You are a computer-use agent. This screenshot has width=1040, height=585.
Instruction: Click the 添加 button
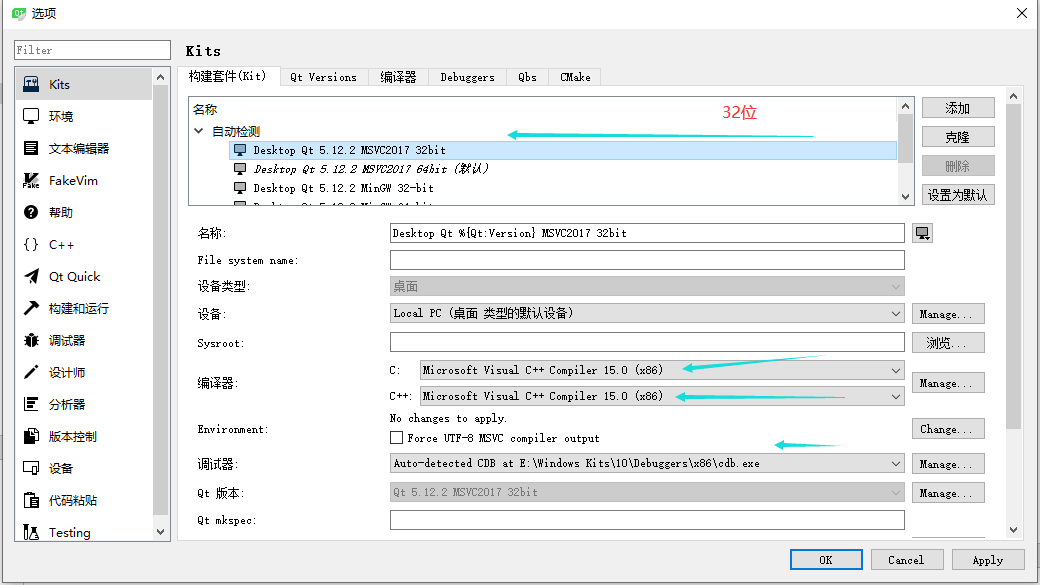pos(958,107)
